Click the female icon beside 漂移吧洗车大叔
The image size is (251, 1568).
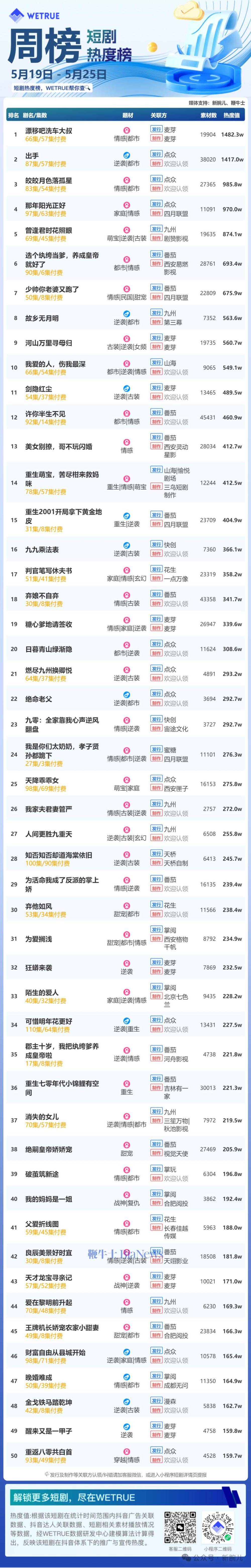tap(127, 130)
